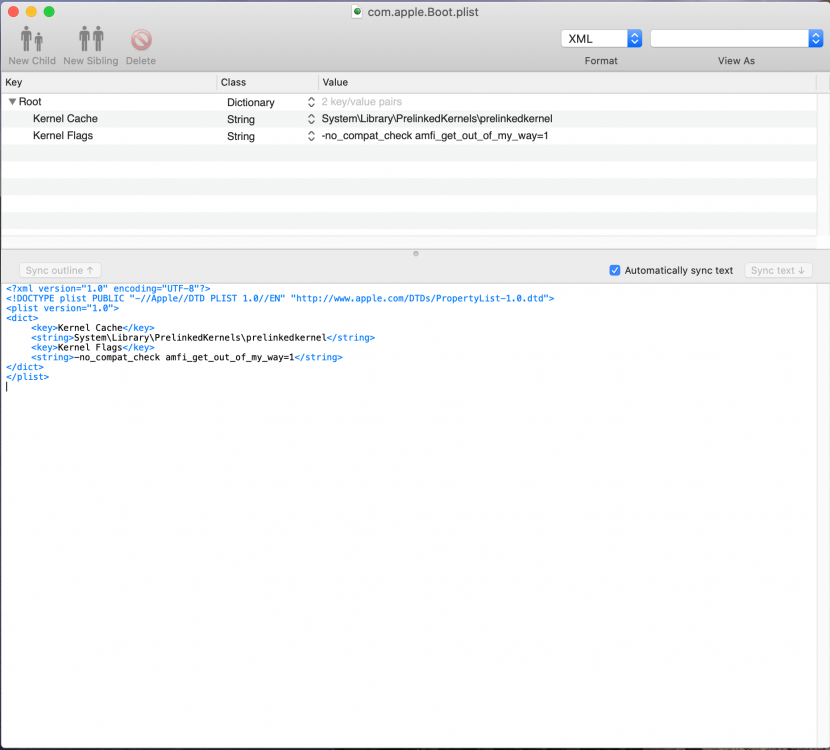Click the amfi_get_out_of_my_way string XML line

187,357
